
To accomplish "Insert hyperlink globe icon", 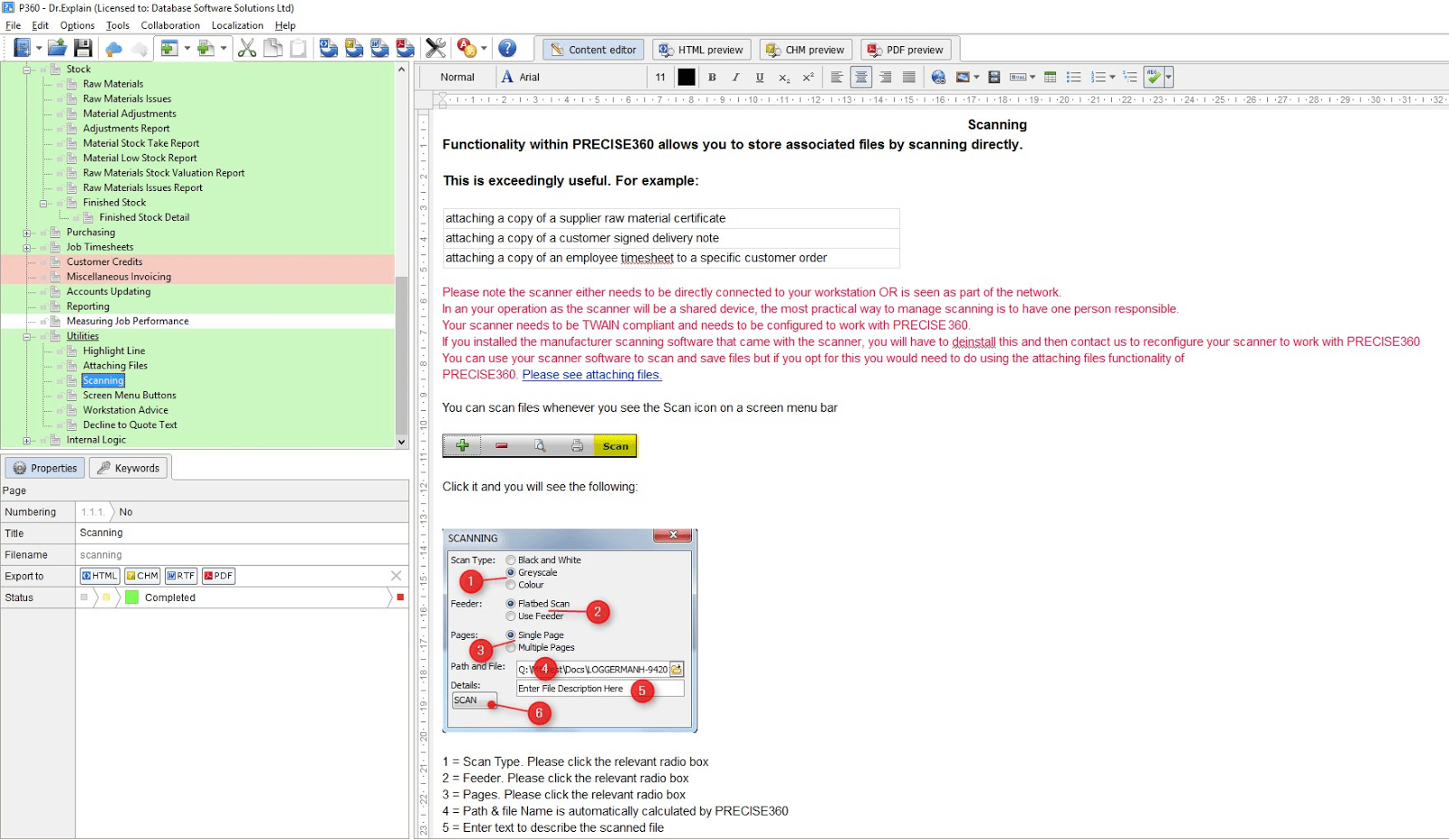I will click(938, 78).
